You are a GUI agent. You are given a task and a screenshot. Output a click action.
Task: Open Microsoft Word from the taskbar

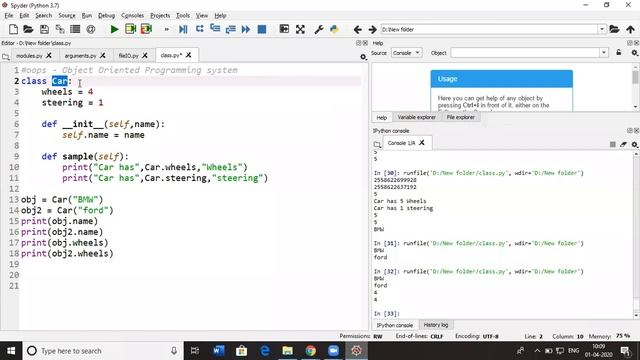pos(219,351)
